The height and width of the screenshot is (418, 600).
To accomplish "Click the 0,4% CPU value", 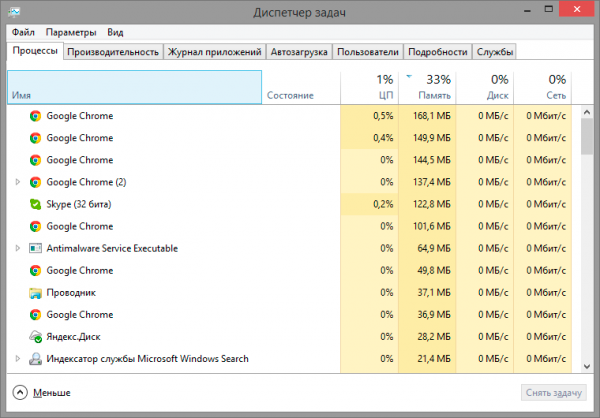I will coord(383,138).
